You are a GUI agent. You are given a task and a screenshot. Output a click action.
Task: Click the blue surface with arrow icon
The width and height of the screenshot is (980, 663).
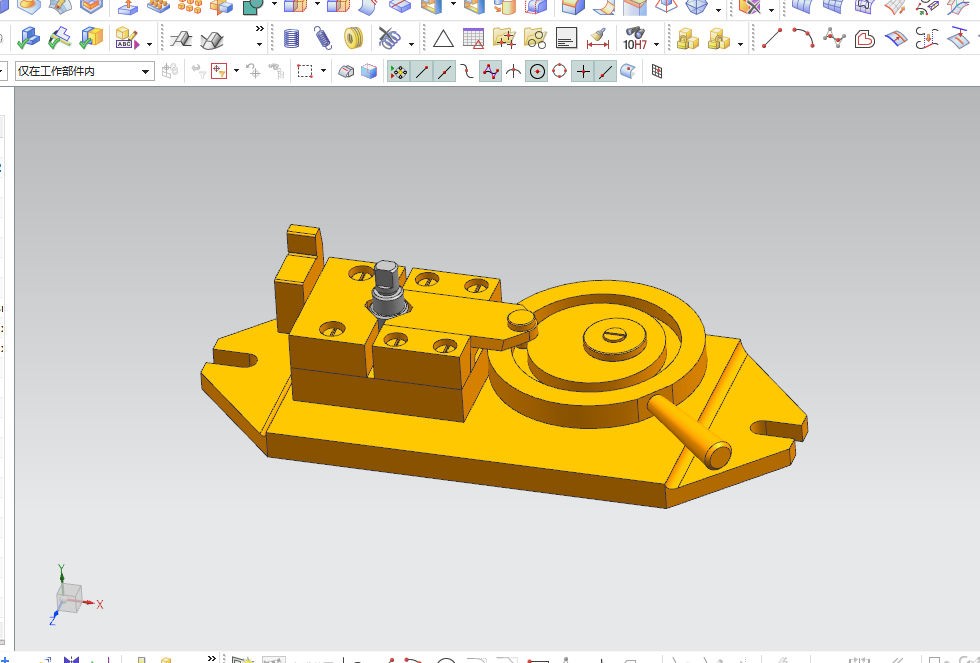pyautogui.click(x=896, y=39)
